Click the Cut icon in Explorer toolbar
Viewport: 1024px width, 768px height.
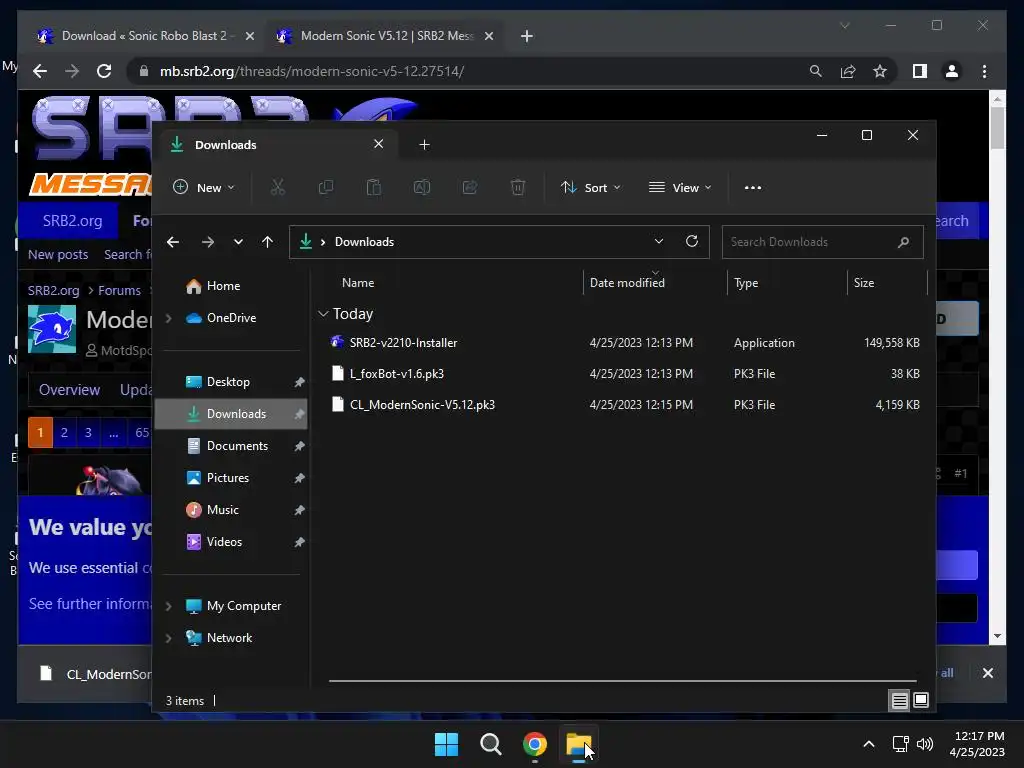pyautogui.click(x=278, y=187)
